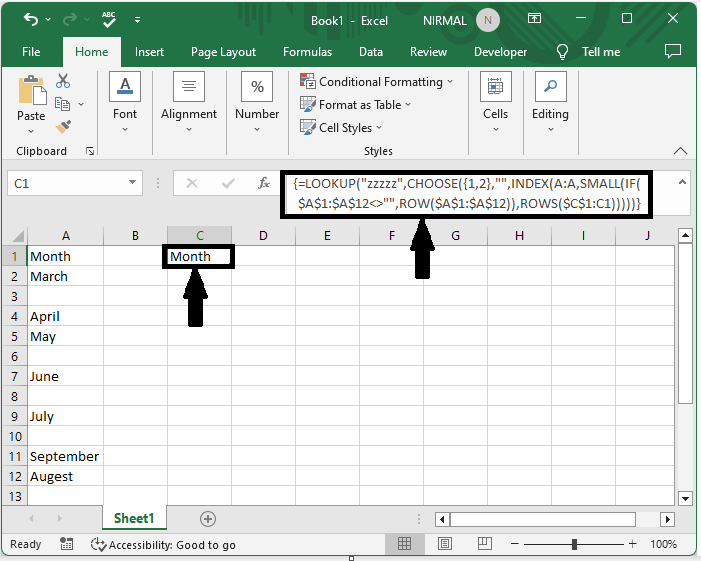The image size is (701, 561).
Task: Open the Cell Styles menu
Action: [x=341, y=127]
